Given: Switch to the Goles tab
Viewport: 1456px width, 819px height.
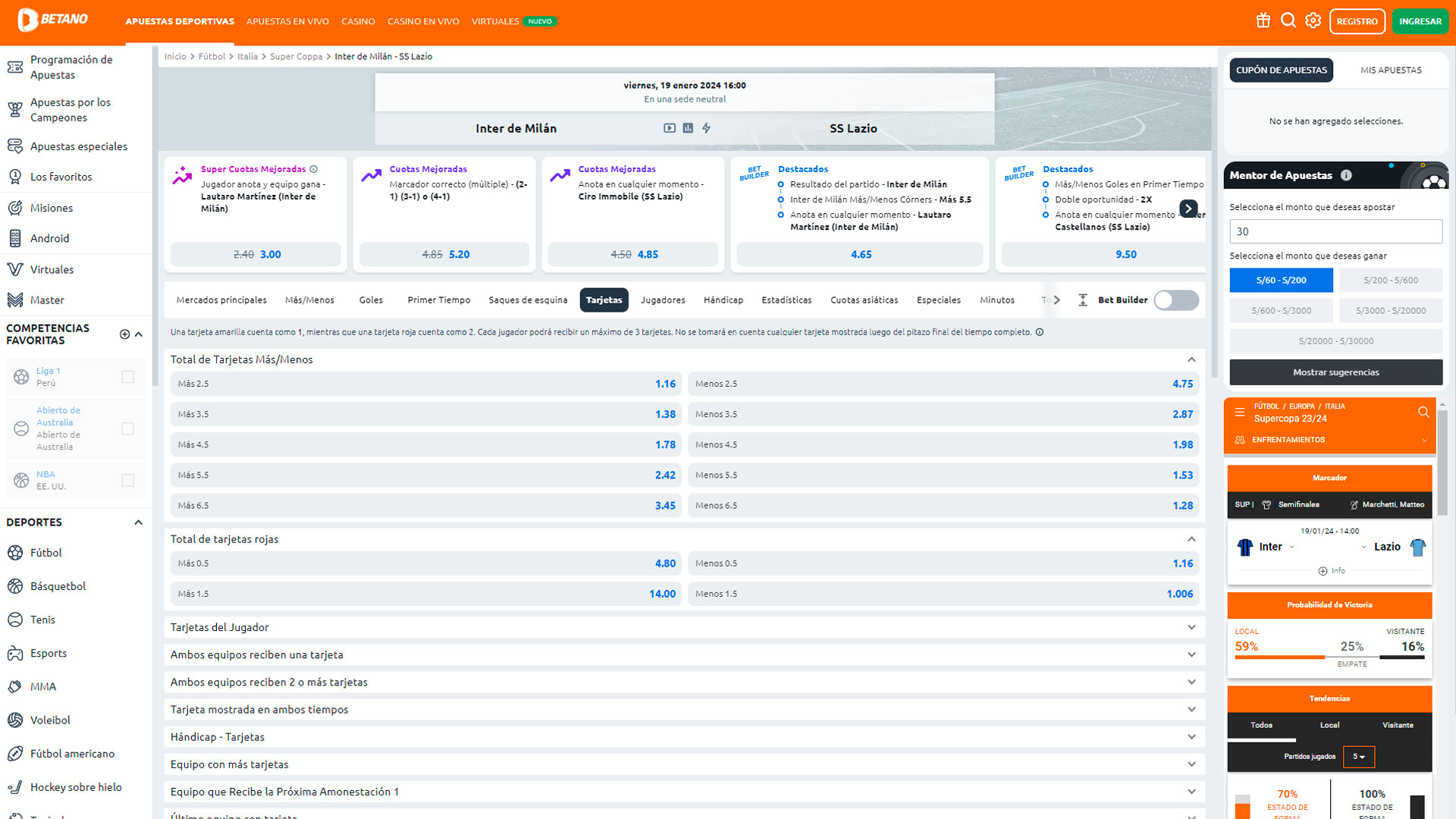Looking at the screenshot, I should 370,299.
